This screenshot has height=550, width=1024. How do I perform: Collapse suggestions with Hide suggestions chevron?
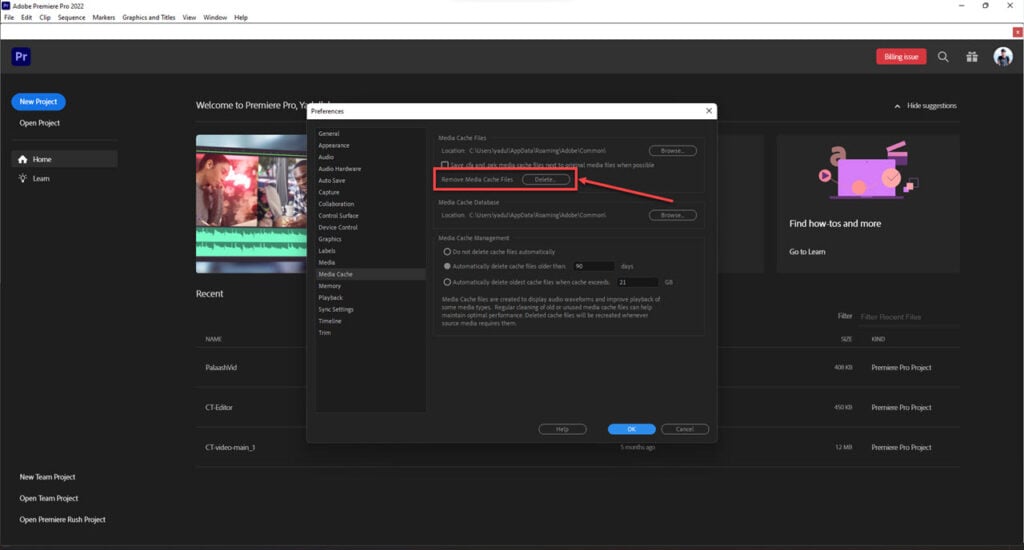click(x=897, y=106)
